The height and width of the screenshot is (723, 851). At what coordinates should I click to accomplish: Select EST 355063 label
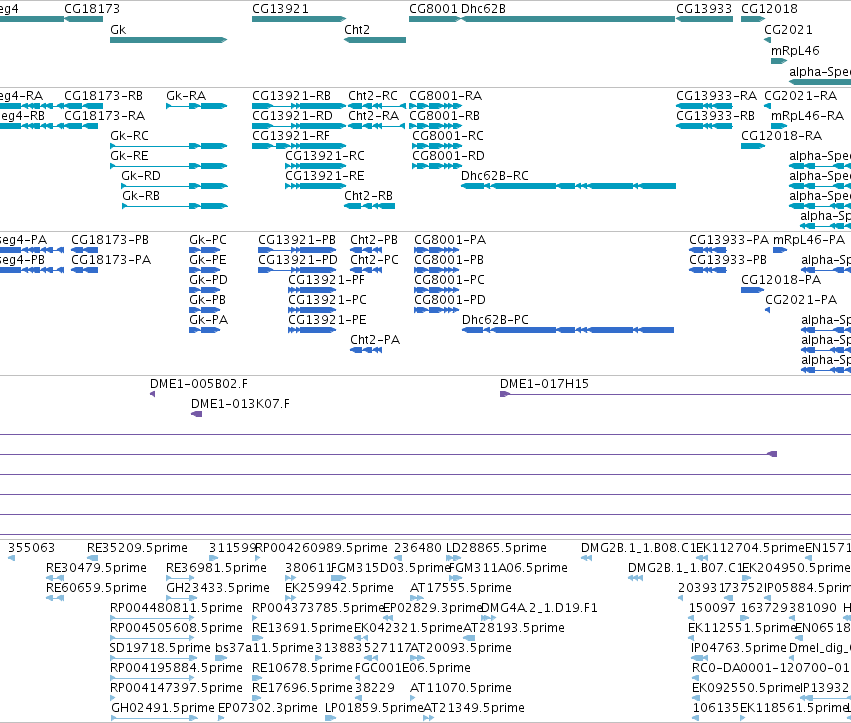click(31, 548)
